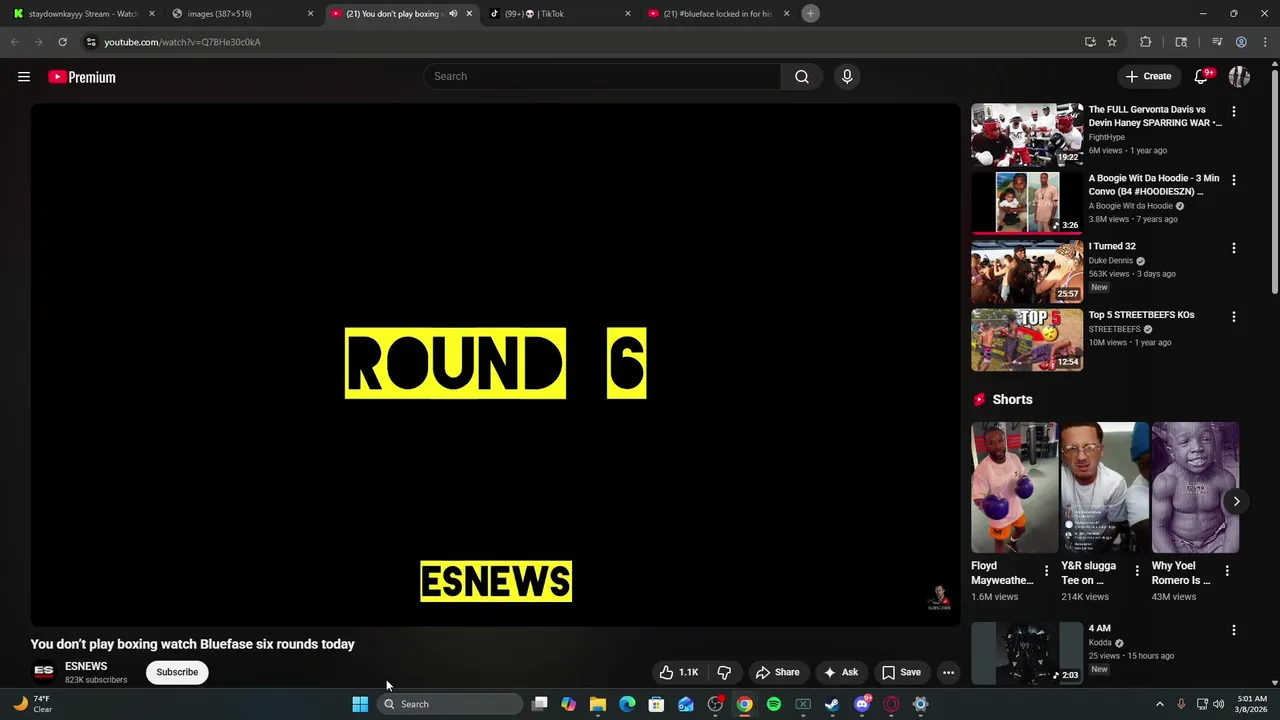Click the ESNEWS channel avatar
The image size is (1280, 720).
pos(44,672)
